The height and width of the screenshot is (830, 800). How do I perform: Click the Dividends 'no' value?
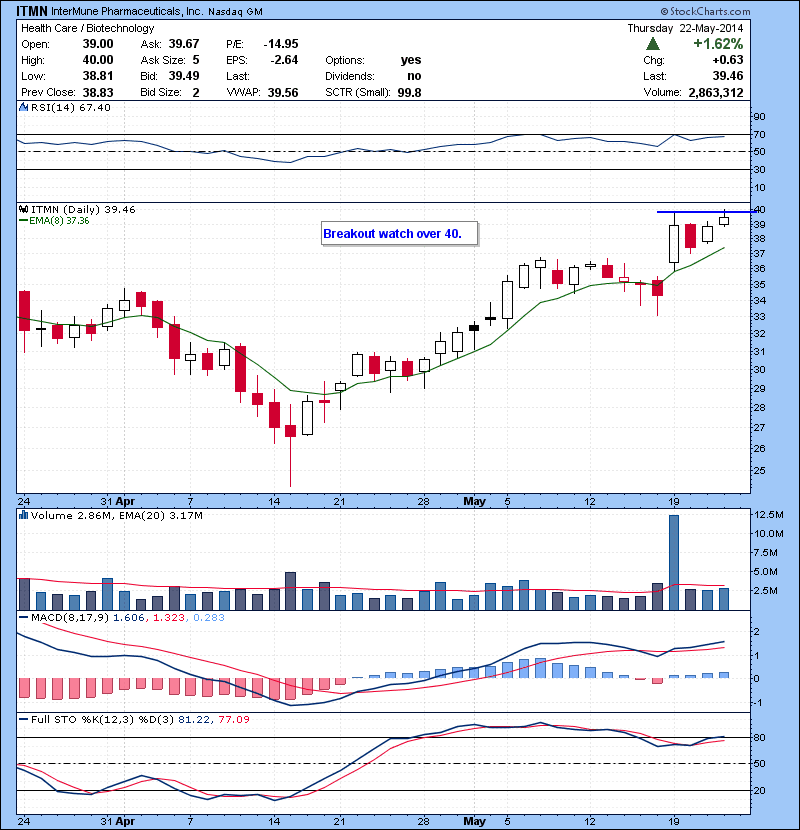coord(414,76)
